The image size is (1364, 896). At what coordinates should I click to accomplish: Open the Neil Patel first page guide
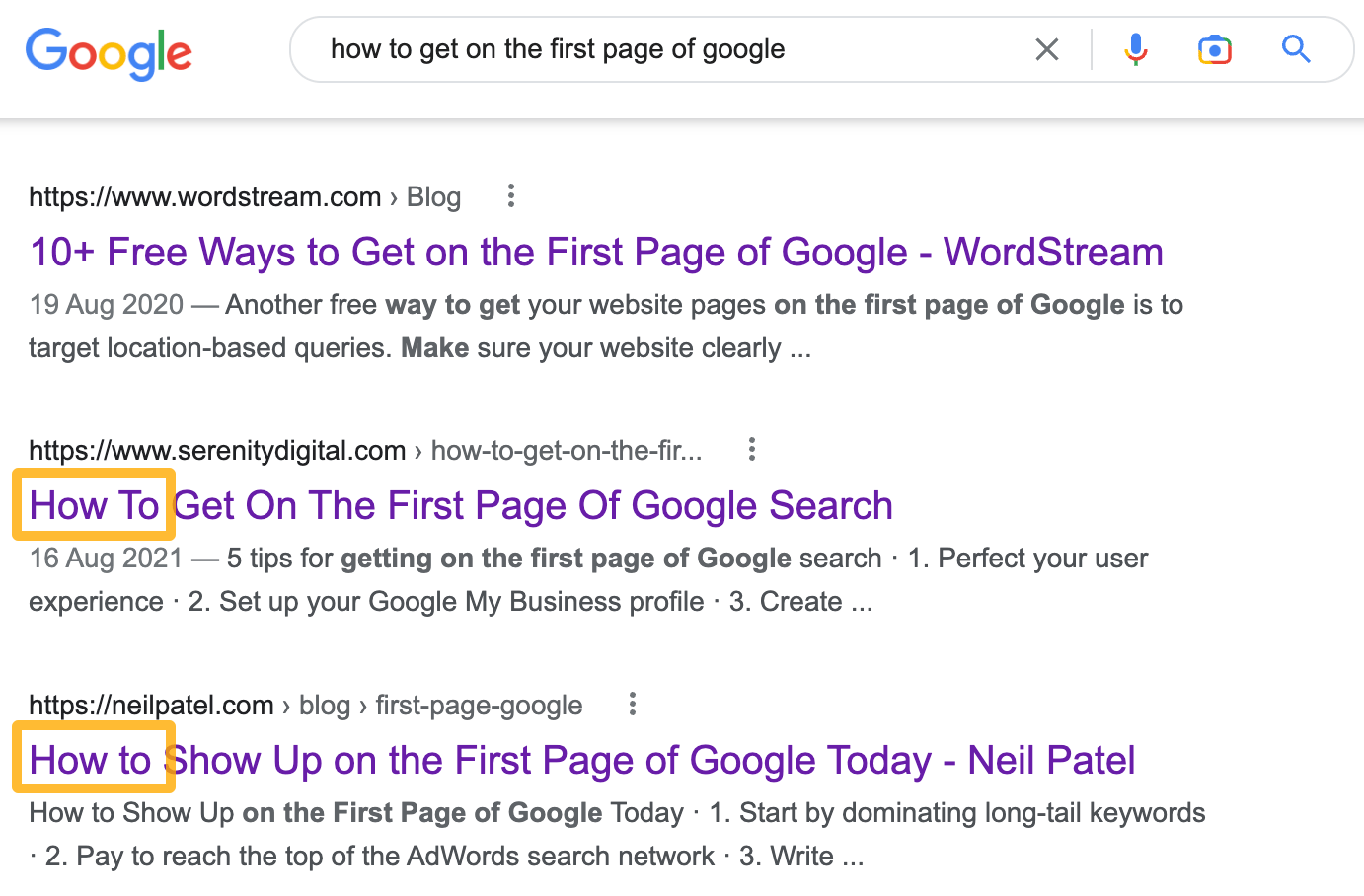click(581, 760)
